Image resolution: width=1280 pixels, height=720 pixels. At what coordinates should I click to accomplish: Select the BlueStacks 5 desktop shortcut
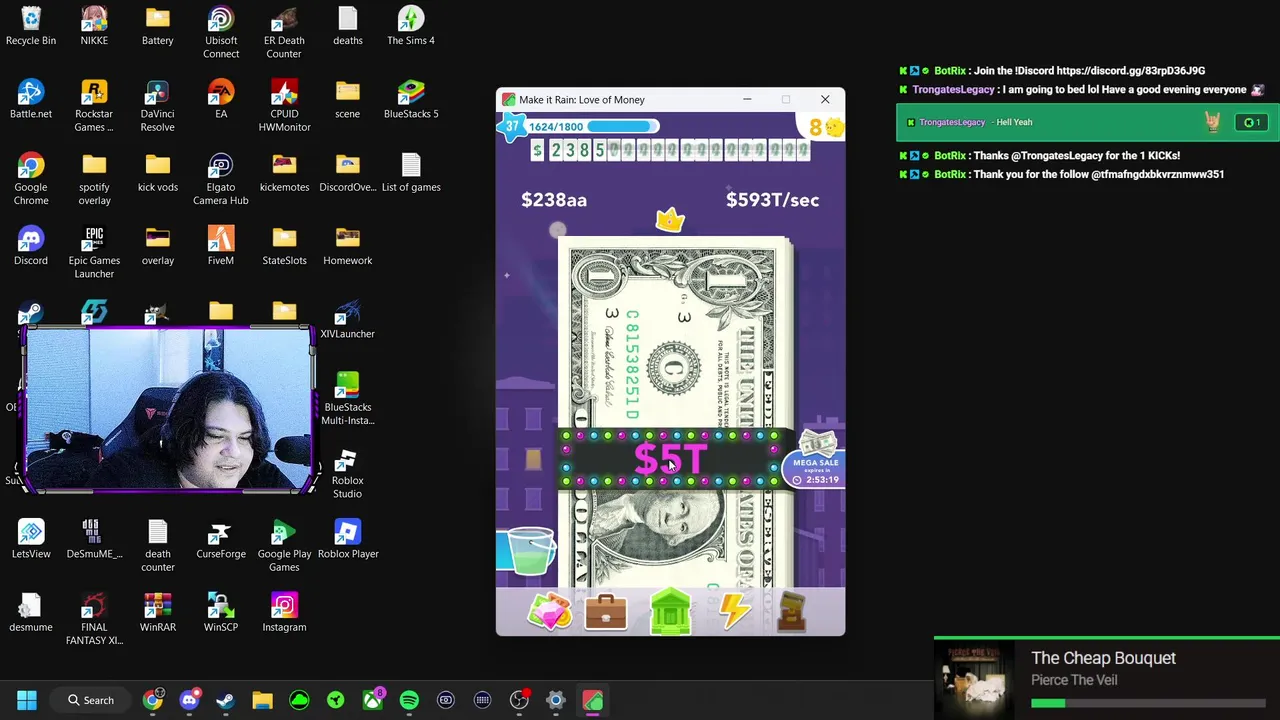[411, 99]
